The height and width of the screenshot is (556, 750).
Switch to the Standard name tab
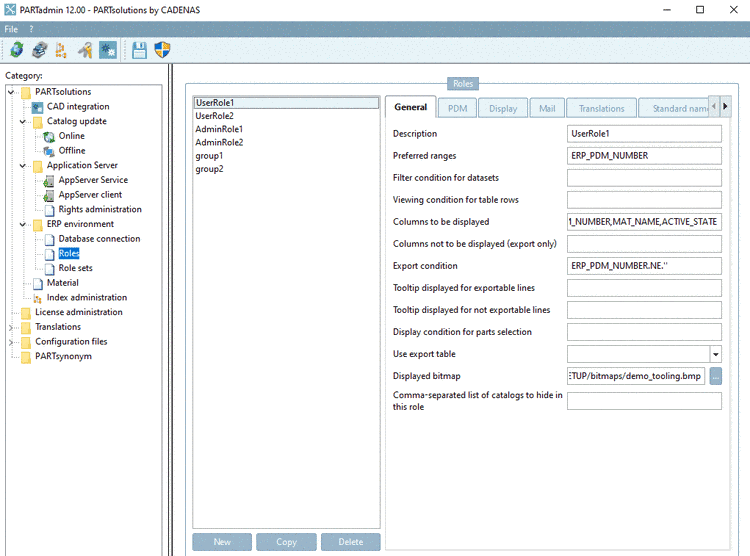[x=674, y=109]
